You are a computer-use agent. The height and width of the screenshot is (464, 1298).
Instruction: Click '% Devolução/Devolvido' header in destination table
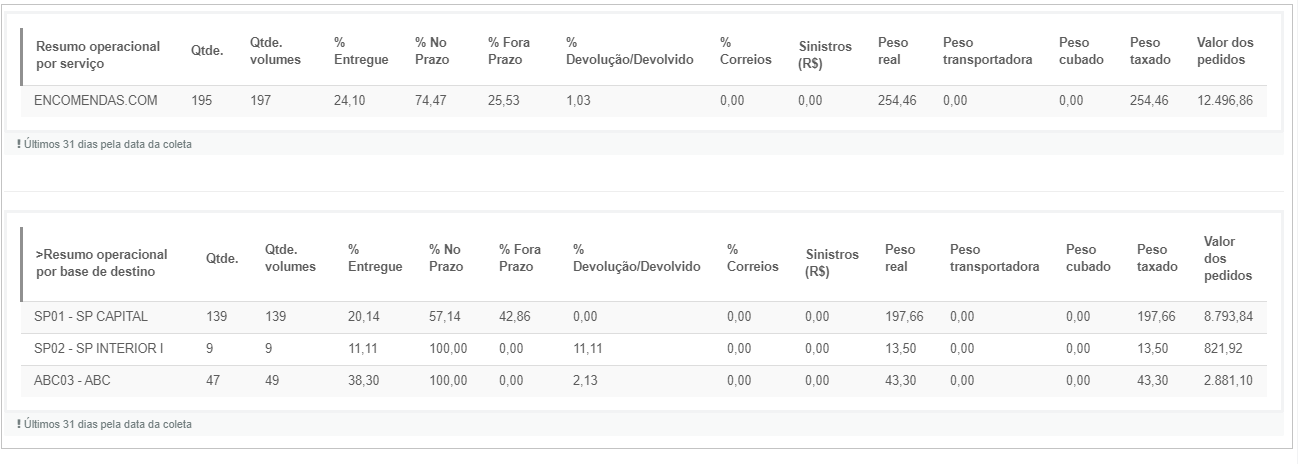click(x=637, y=258)
